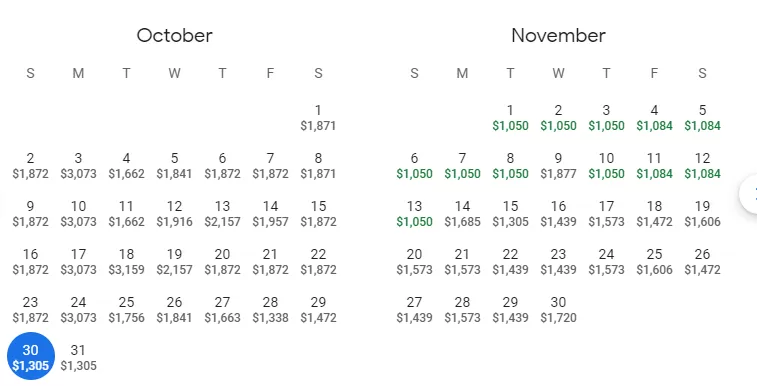Select October 28 priced $1,338
757x386 pixels.
[x=270, y=309]
